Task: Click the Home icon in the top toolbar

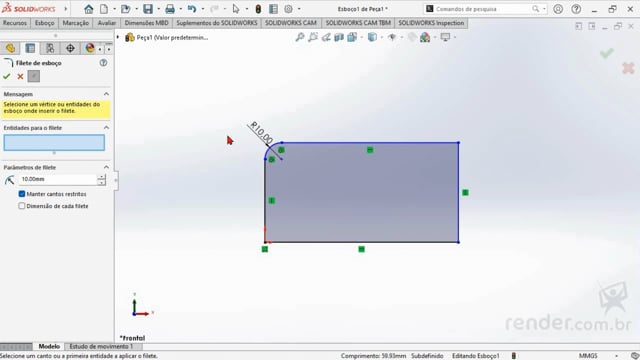Action: [x=89, y=9]
